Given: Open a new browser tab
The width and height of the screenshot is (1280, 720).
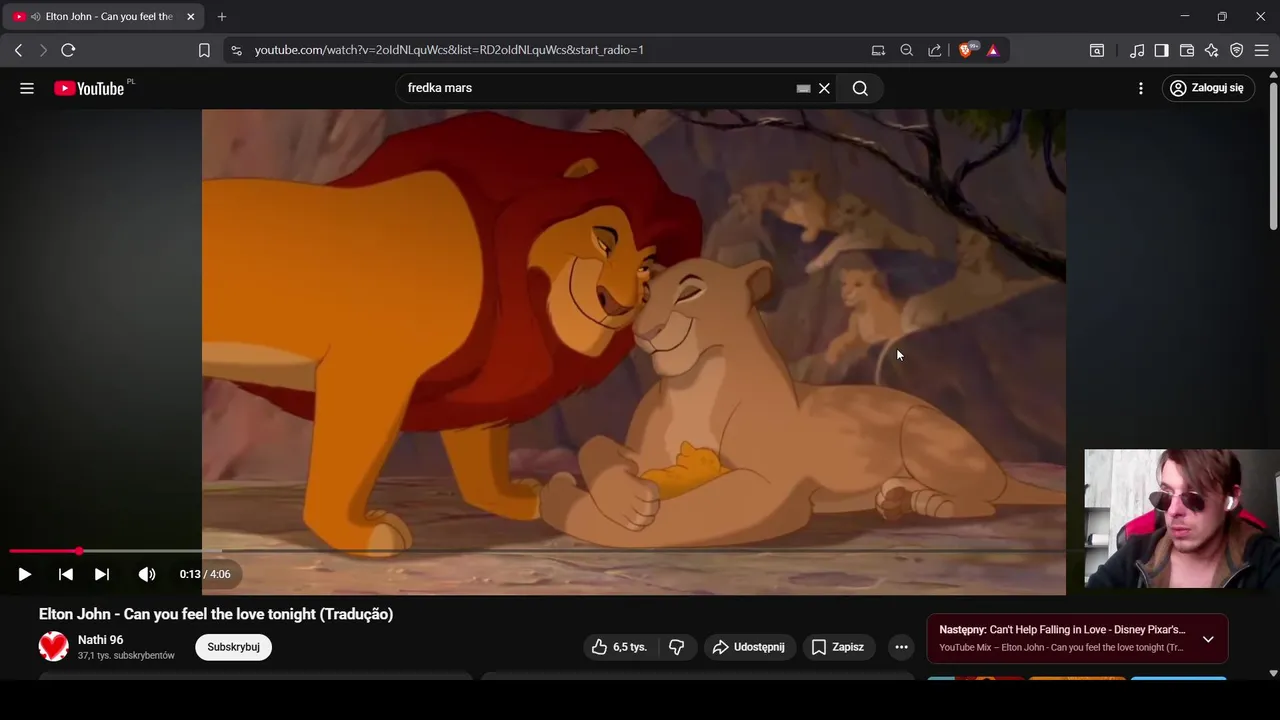Looking at the screenshot, I should 222,17.
